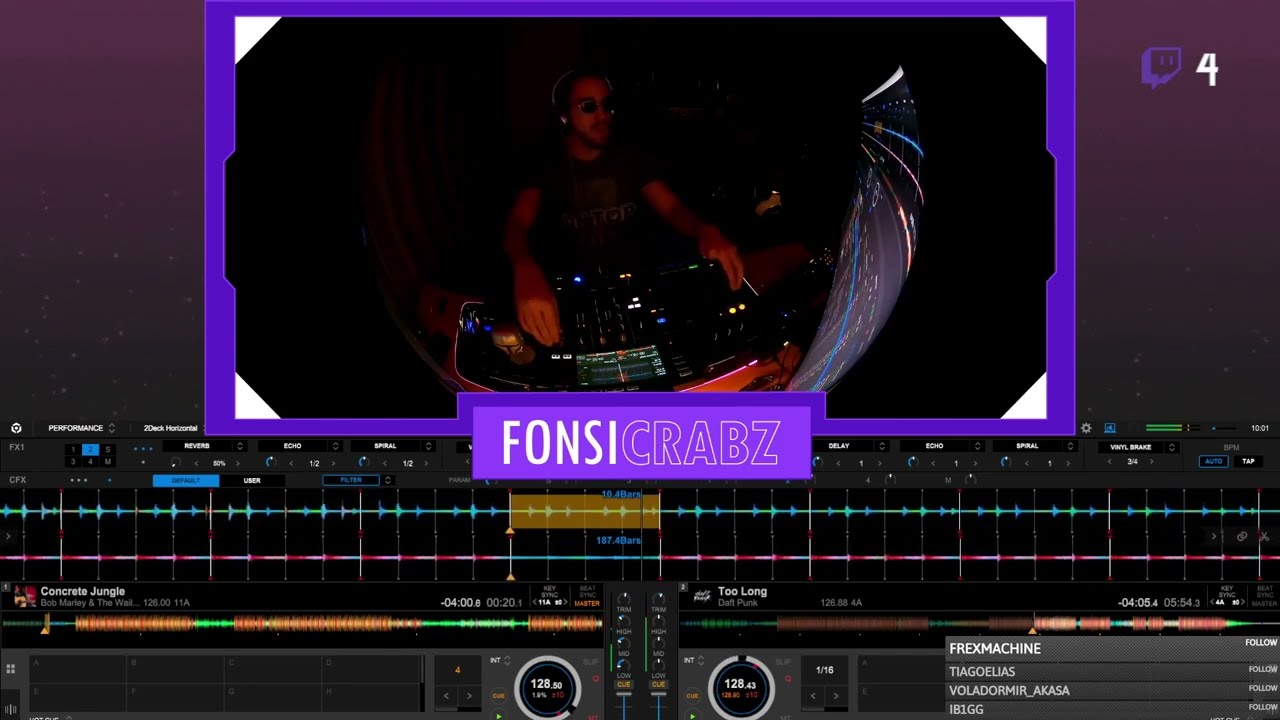Click the CFX FILTER button
Image resolution: width=1280 pixels, height=720 pixels.
[351, 481]
